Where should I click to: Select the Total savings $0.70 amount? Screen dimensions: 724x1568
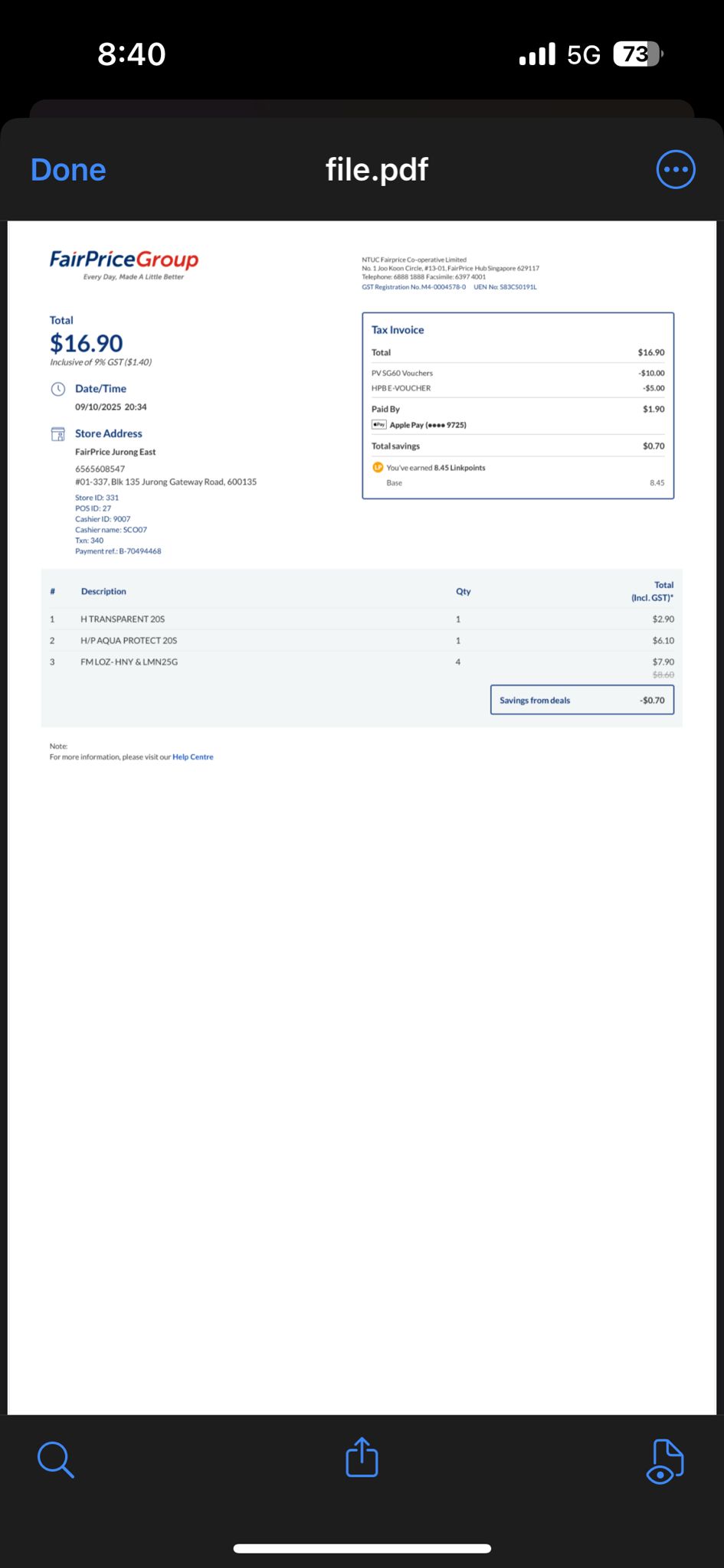pos(654,446)
